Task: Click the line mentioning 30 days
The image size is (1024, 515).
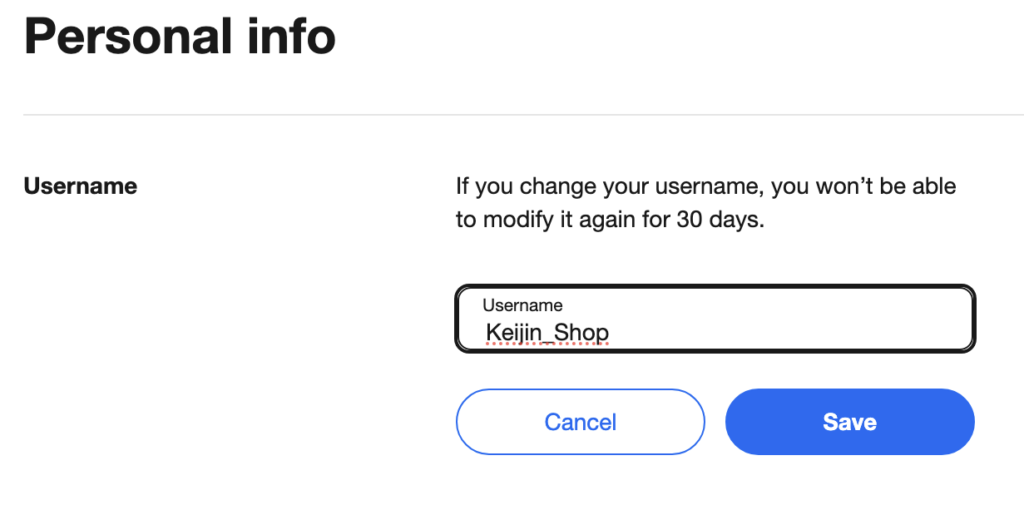Action: 610,220
